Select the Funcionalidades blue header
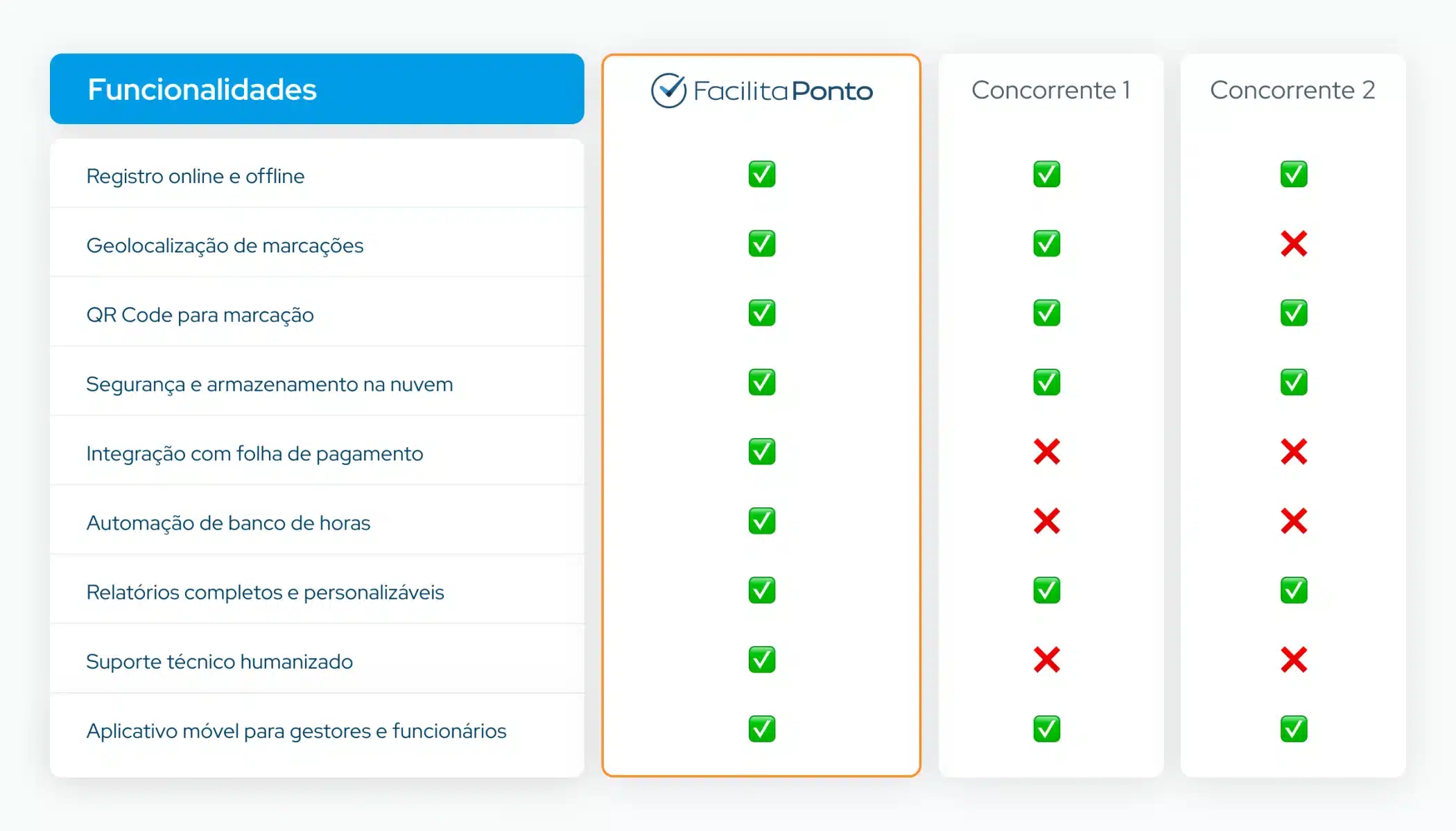1456x831 pixels. [317, 89]
